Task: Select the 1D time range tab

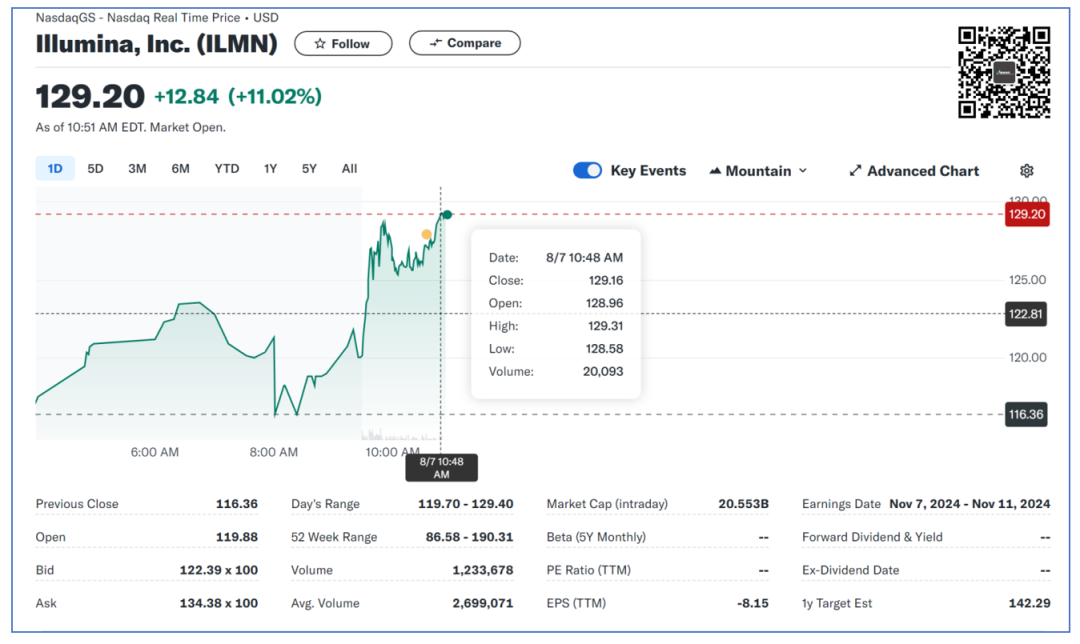Action: tap(55, 169)
